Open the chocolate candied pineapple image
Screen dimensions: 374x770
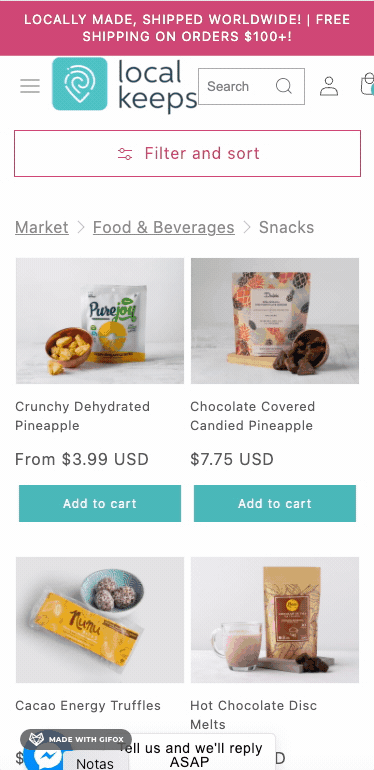(275, 321)
